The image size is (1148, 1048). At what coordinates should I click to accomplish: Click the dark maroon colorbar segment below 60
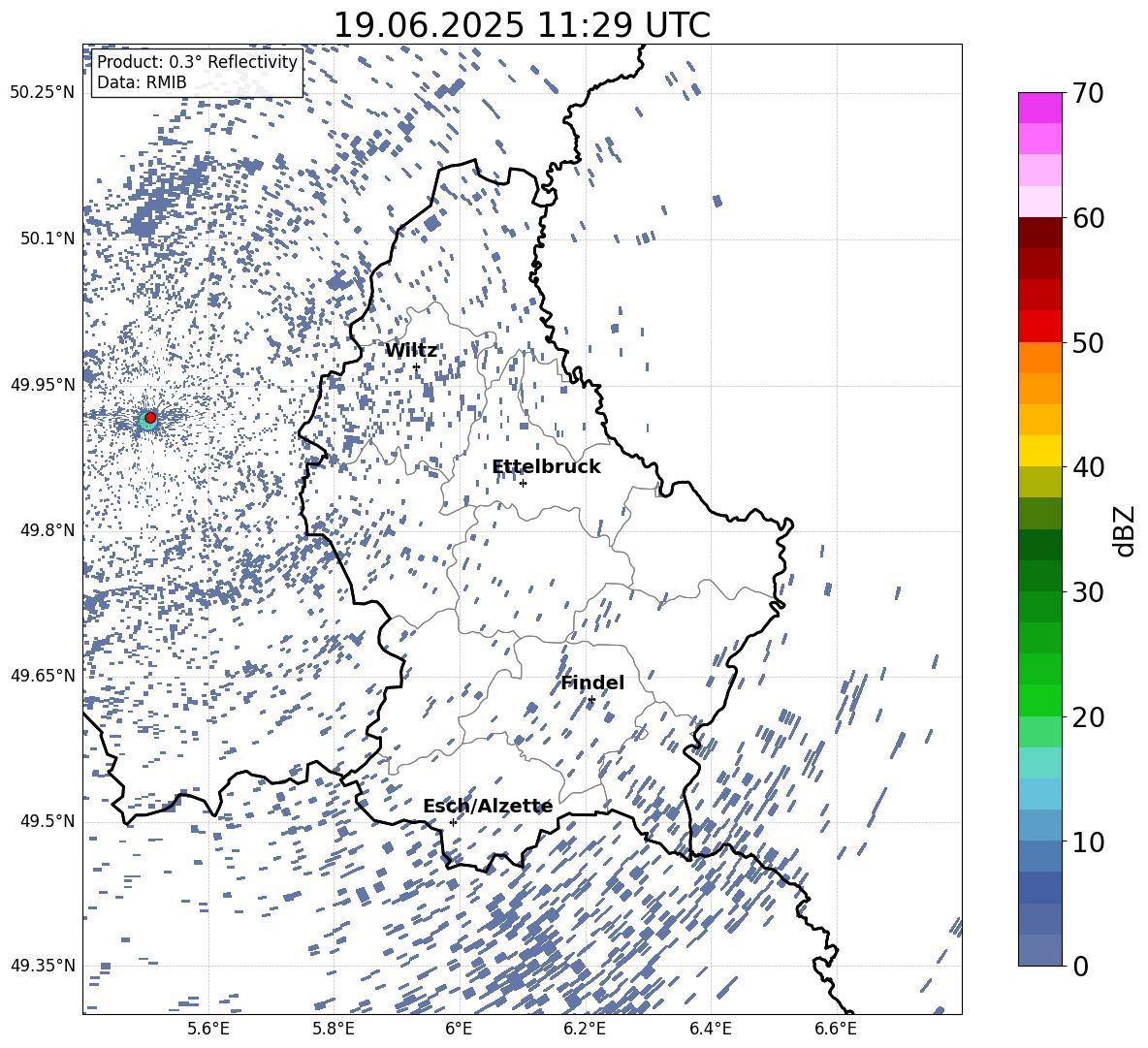[1040, 233]
